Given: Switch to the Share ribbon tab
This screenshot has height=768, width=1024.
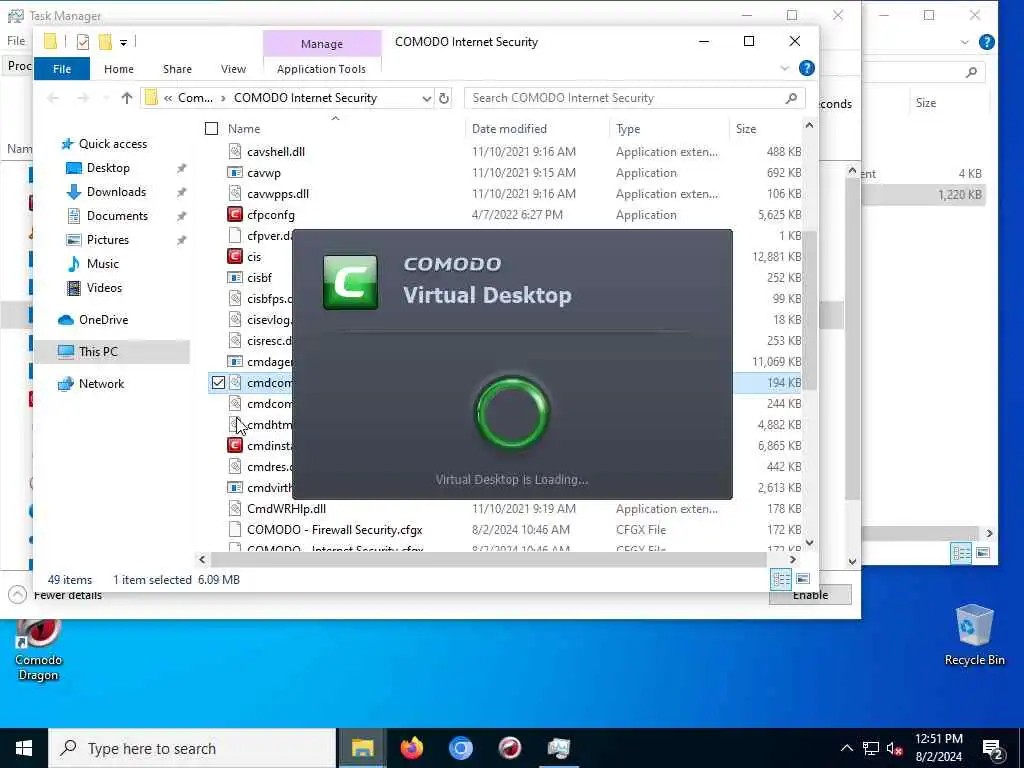Looking at the screenshot, I should (x=178, y=69).
